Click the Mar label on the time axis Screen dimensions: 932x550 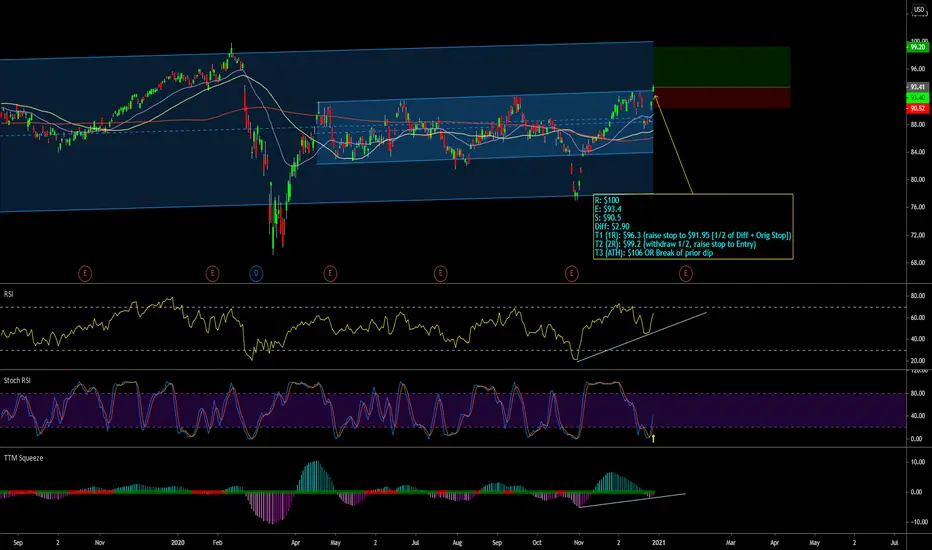[731, 543]
